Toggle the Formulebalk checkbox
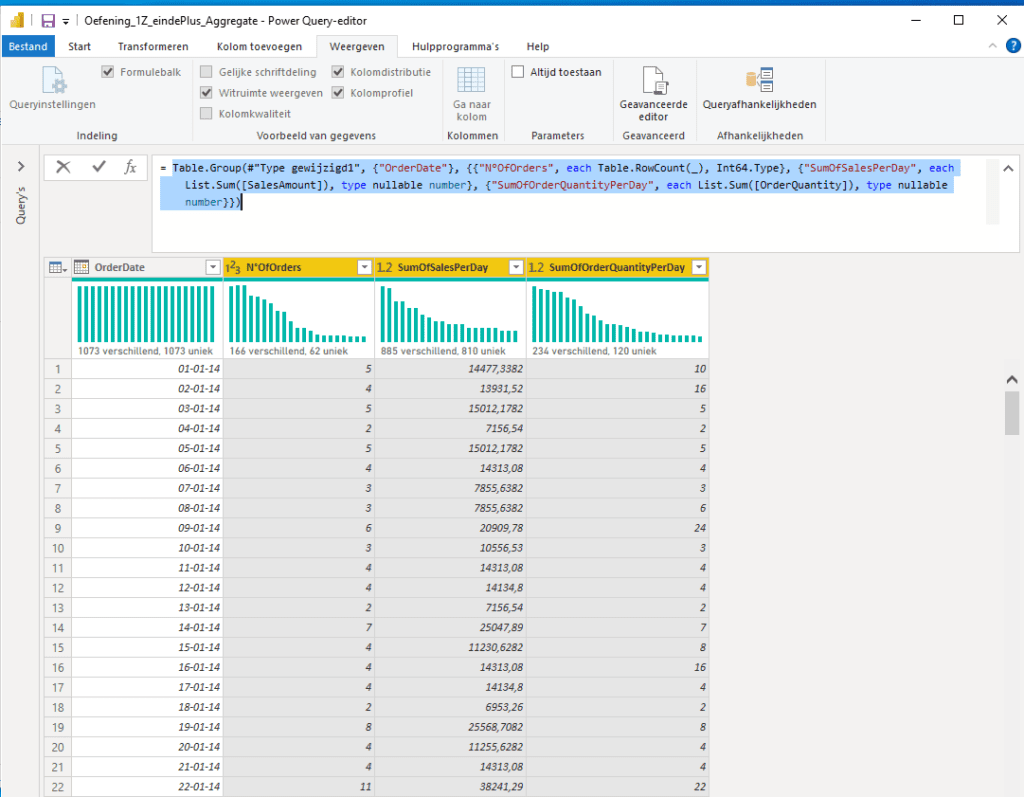 click(108, 72)
